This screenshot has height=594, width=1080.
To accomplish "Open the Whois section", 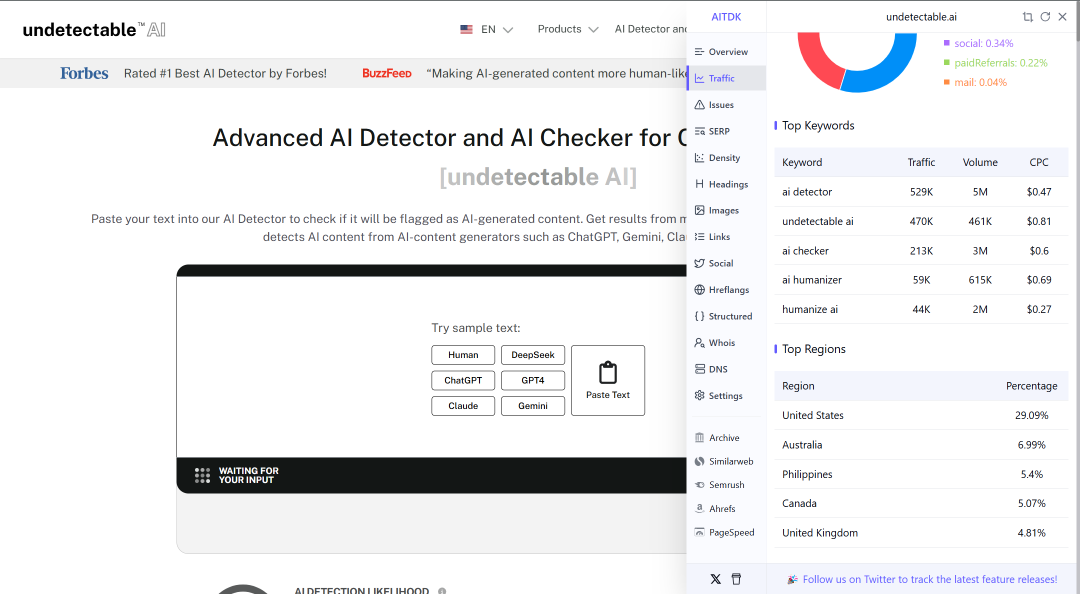I will tap(727, 342).
